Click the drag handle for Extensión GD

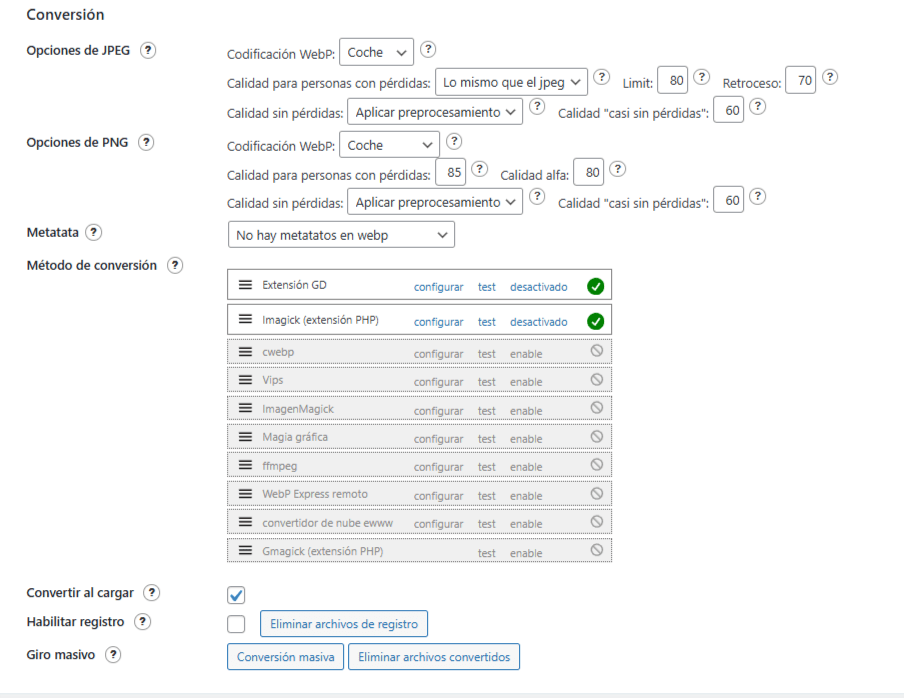coord(245,285)
